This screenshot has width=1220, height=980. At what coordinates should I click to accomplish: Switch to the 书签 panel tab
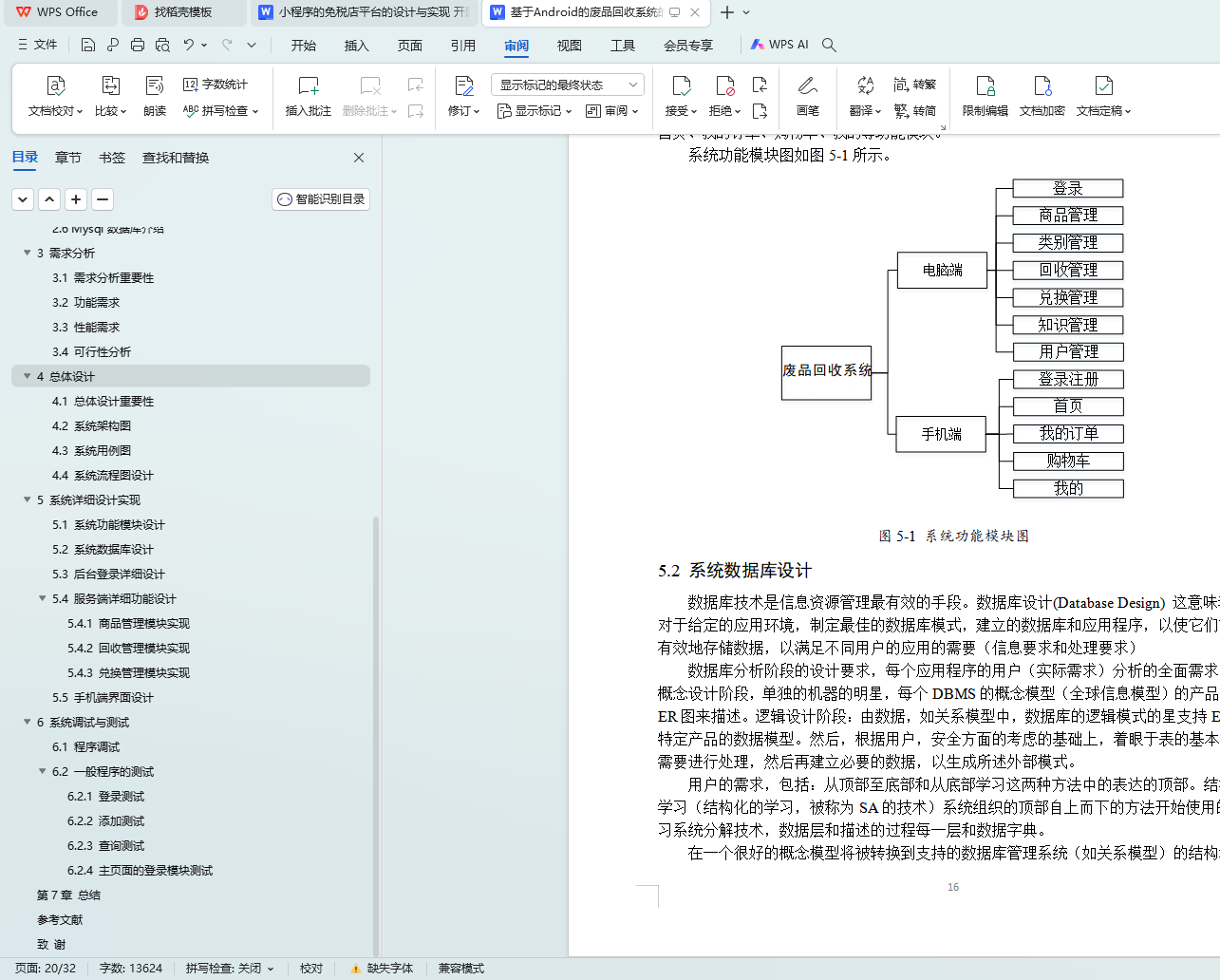[x=112, y=158]
